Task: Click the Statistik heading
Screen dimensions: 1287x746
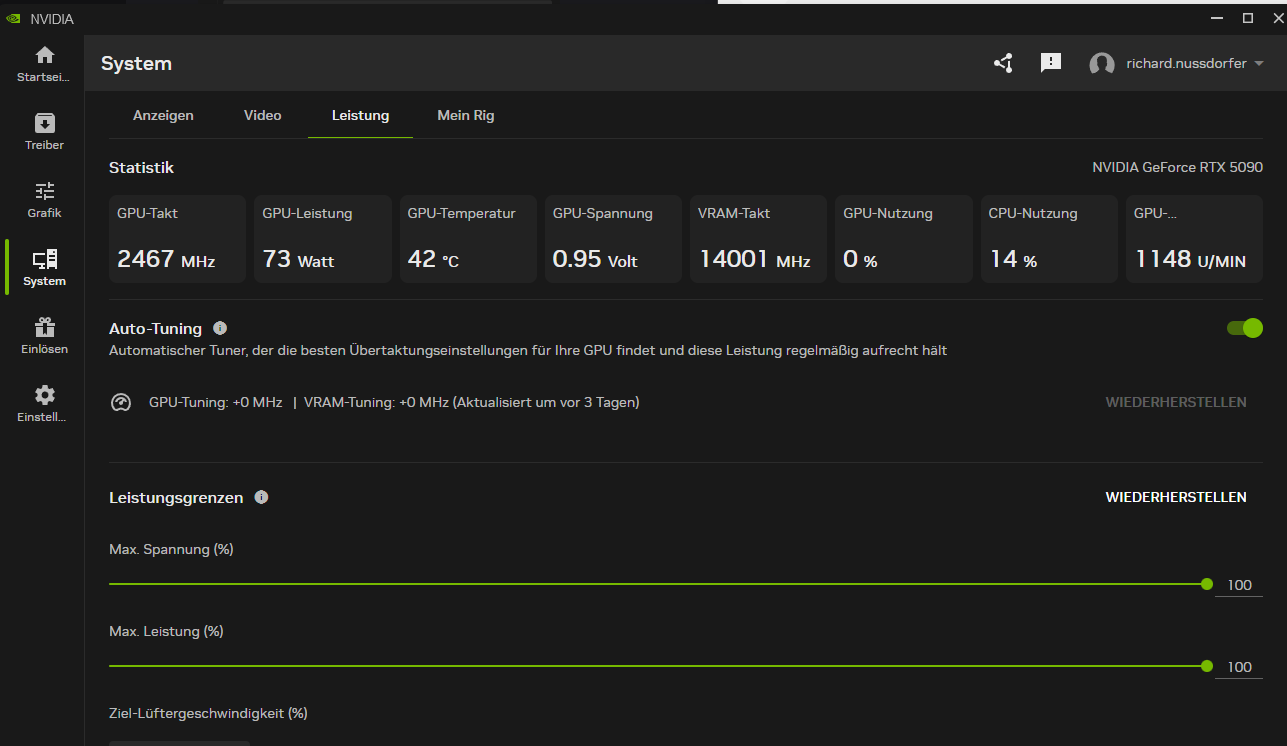Action: click(x=141, y=168)
